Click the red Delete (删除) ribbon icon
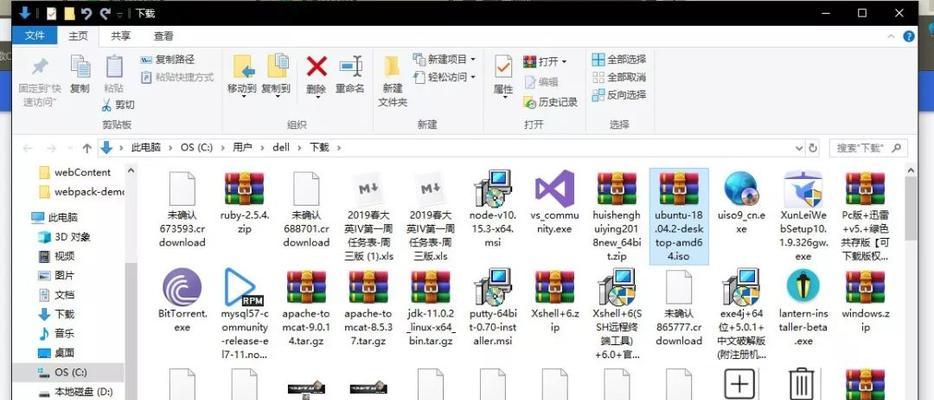The width and height of the screenshot is (934, 400). click(x=316, y=67)
